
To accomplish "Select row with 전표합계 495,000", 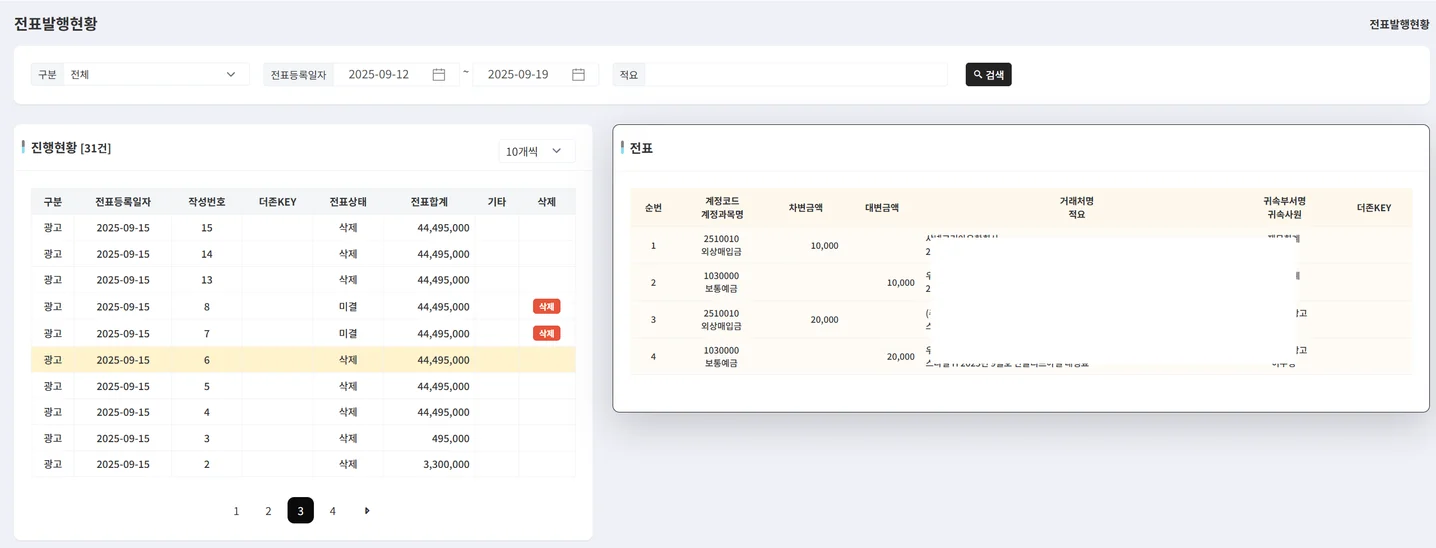I will point(303,438).
